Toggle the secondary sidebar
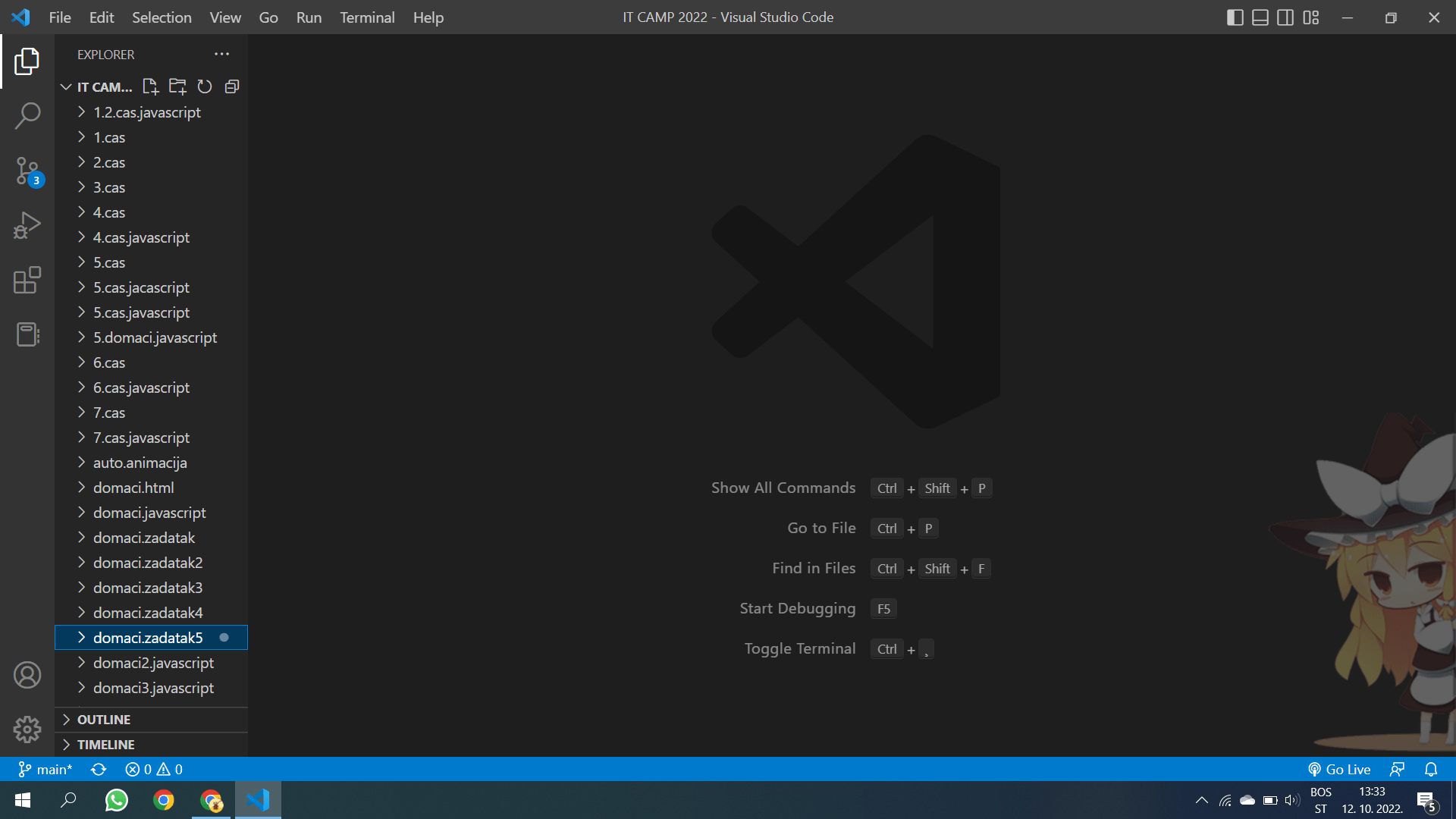Image resolution: width=1456 pixels, height=819 pixels. click(1285, 17)
